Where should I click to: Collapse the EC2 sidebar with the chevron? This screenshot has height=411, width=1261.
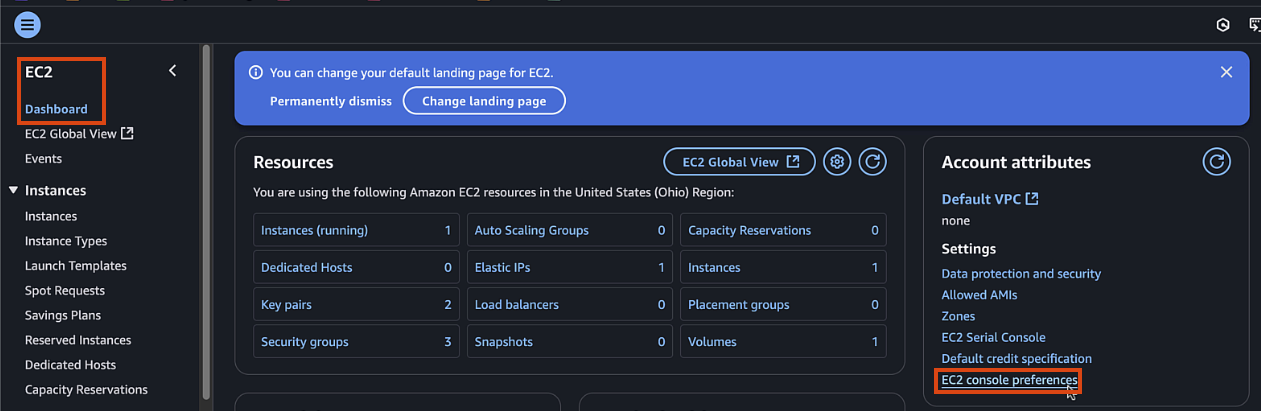(x=172, y=71)
